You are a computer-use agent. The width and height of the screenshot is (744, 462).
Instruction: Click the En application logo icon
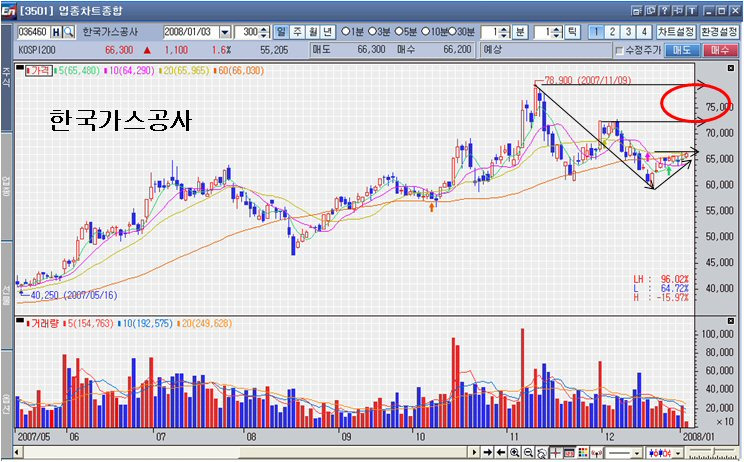coord(9,10)
